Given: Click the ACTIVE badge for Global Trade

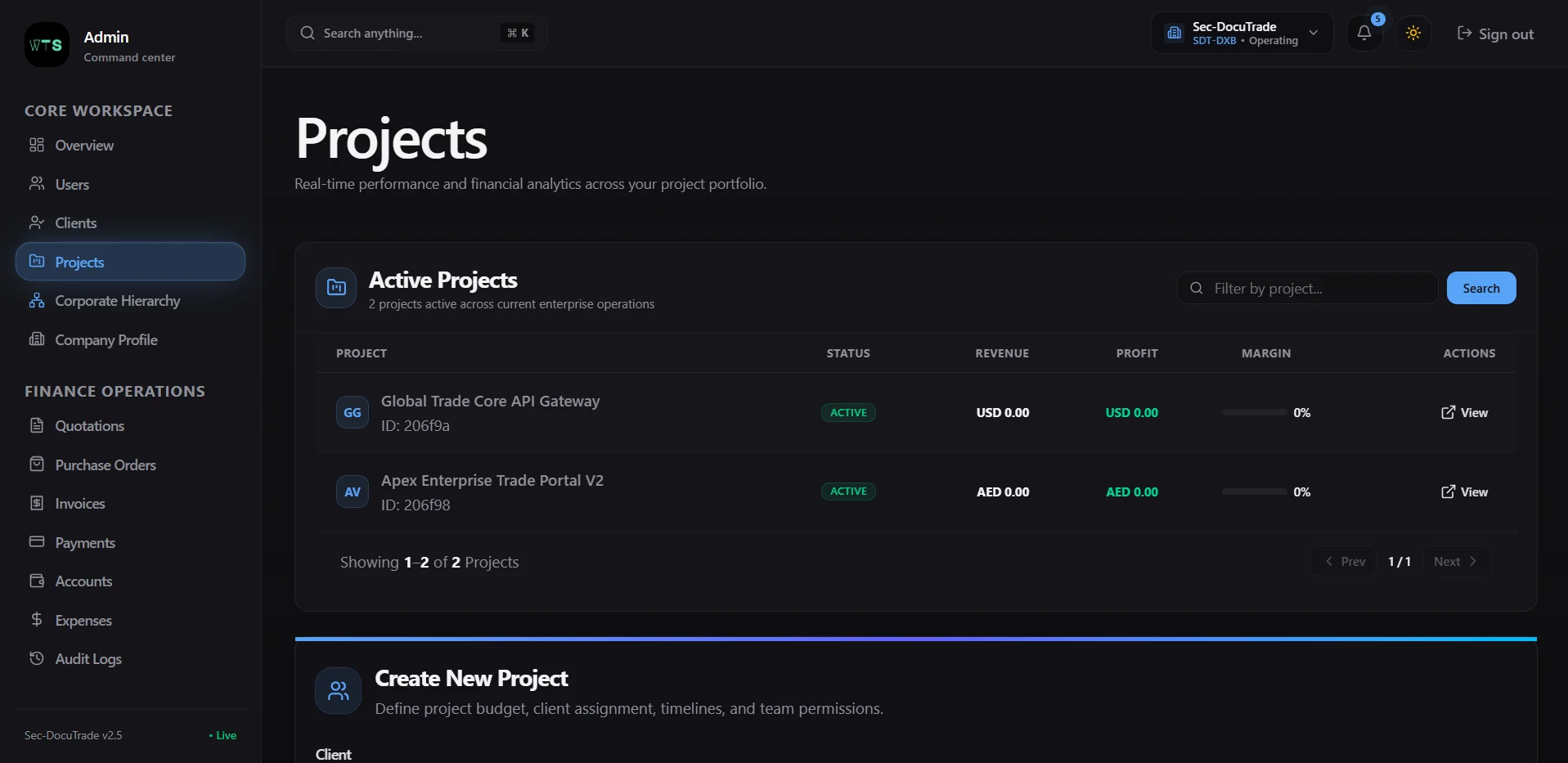Looking at the screenshot, I should 848,412.
